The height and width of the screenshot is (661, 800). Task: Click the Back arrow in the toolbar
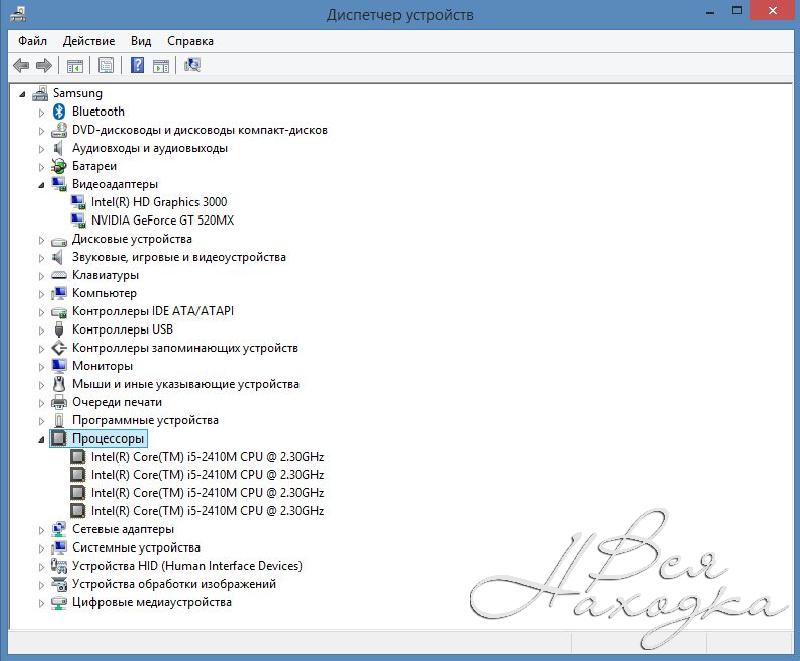(21, 66)
